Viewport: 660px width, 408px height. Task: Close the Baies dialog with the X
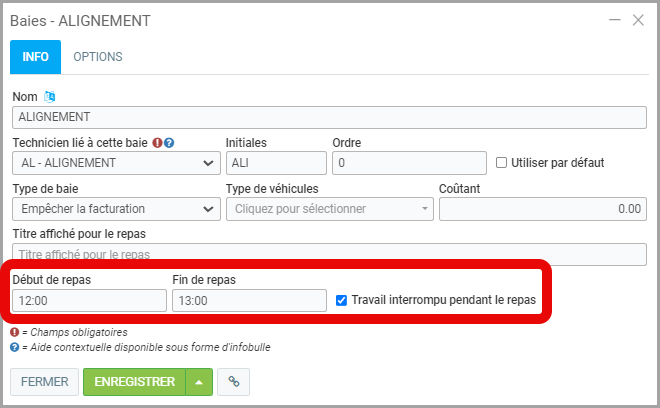pos(637,20)
